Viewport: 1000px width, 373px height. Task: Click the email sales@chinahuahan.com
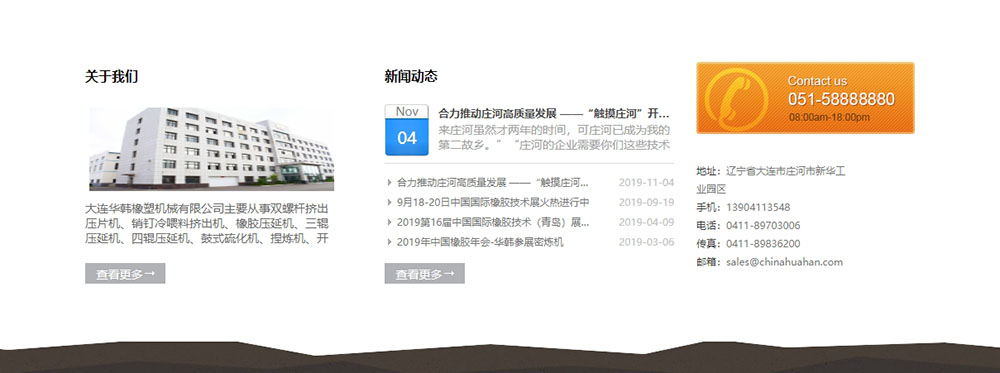(784, 262)
